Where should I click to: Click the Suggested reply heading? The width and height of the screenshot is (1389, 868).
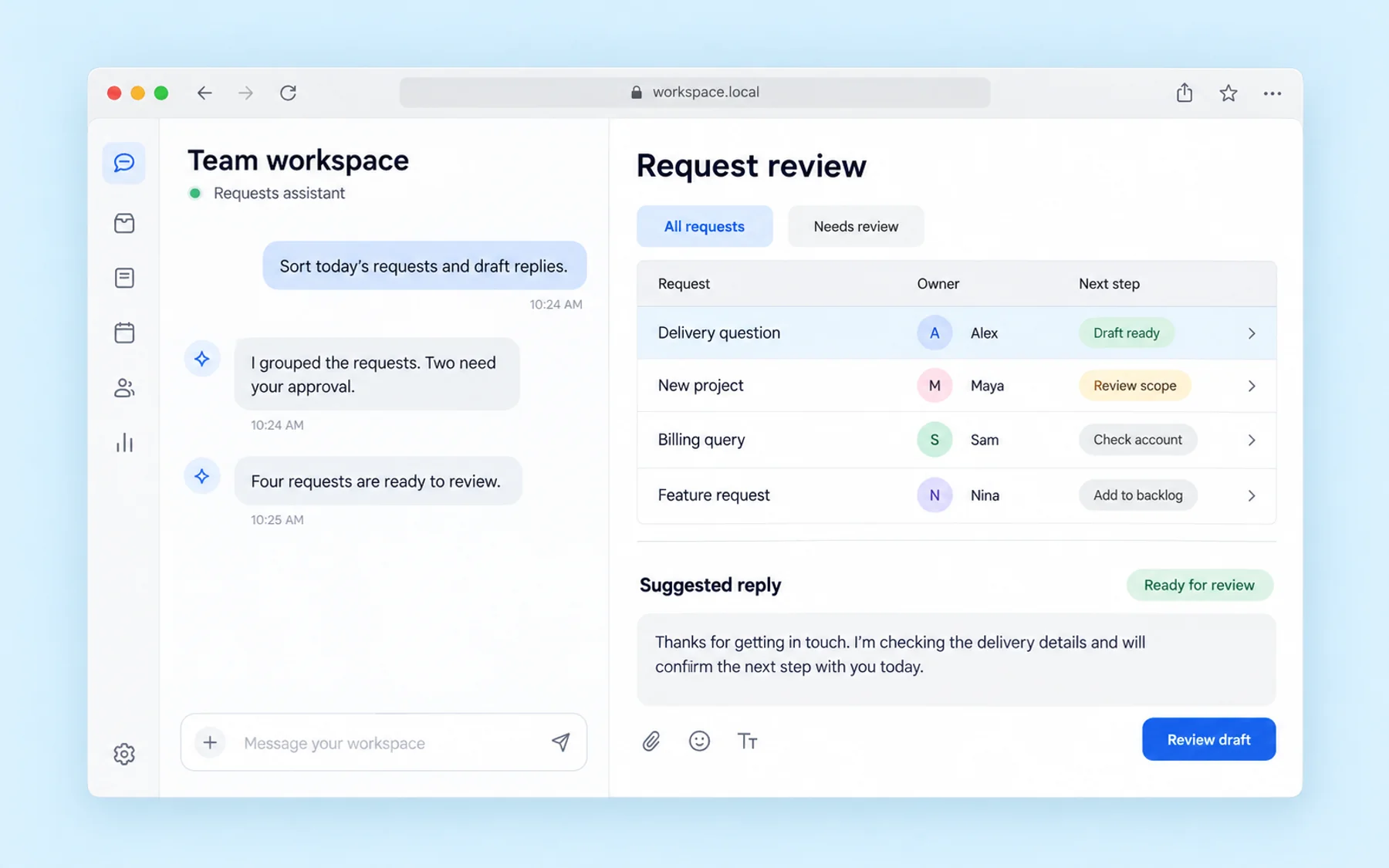(x=710, y=585)
